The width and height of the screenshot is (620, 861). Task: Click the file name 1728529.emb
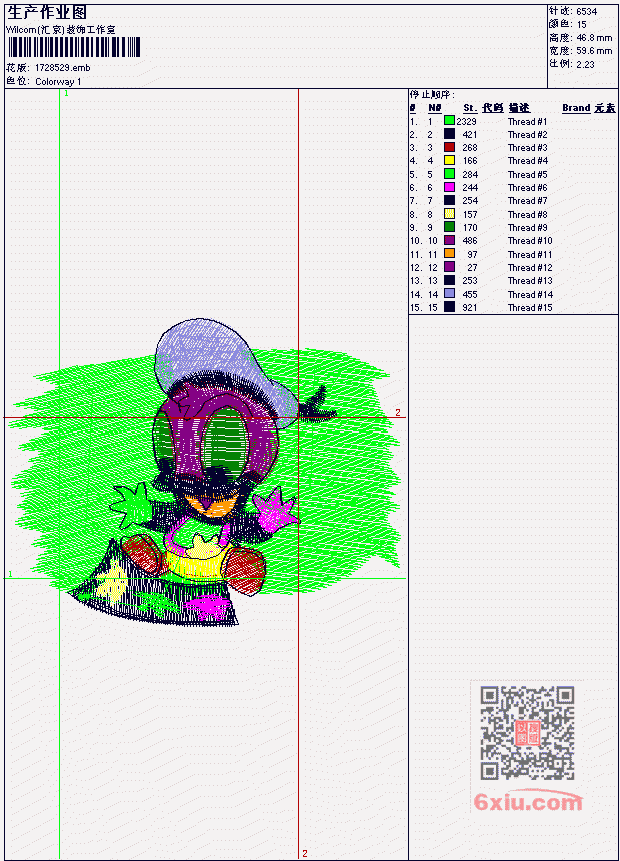63,68
